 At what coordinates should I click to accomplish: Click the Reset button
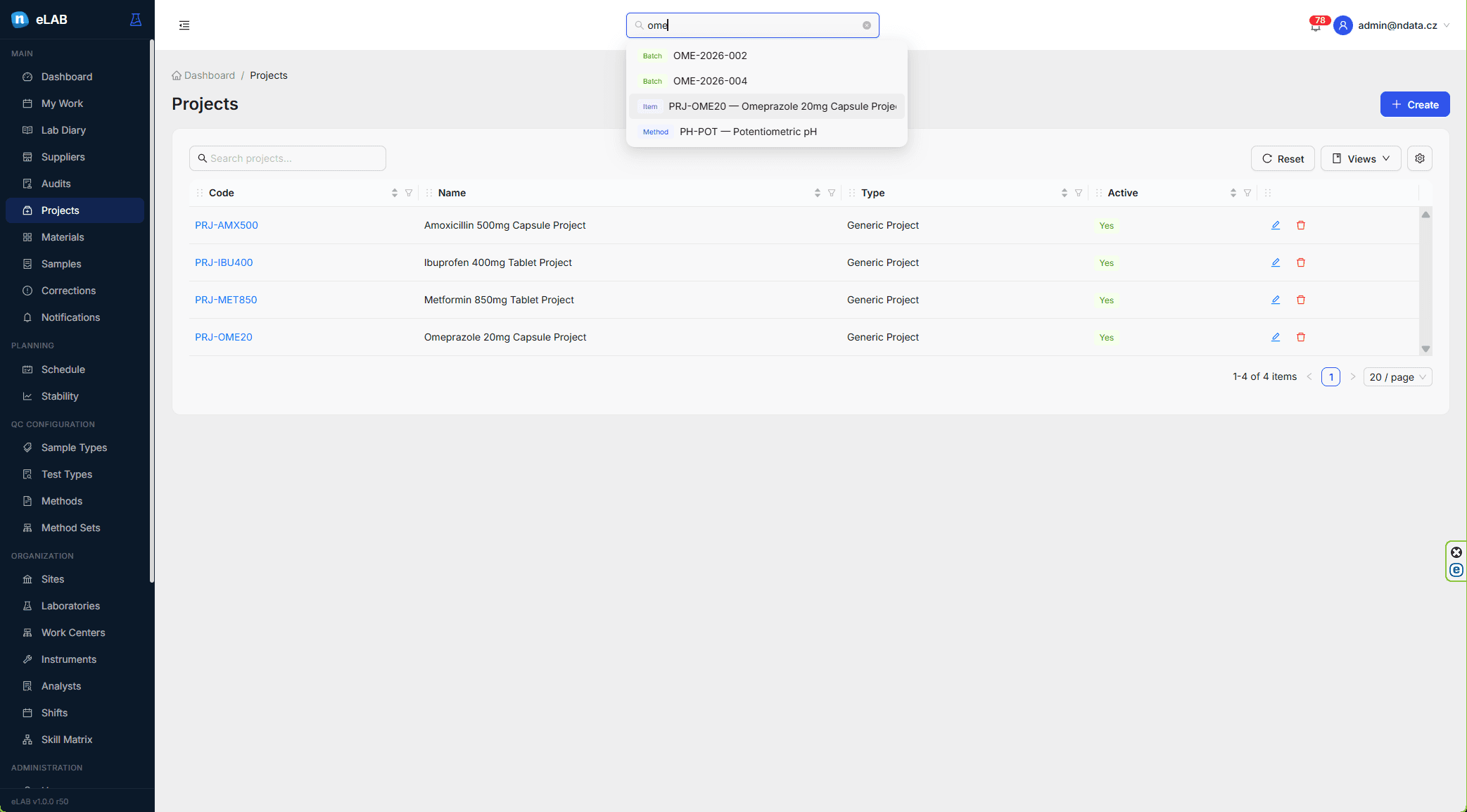(1282, 158)
